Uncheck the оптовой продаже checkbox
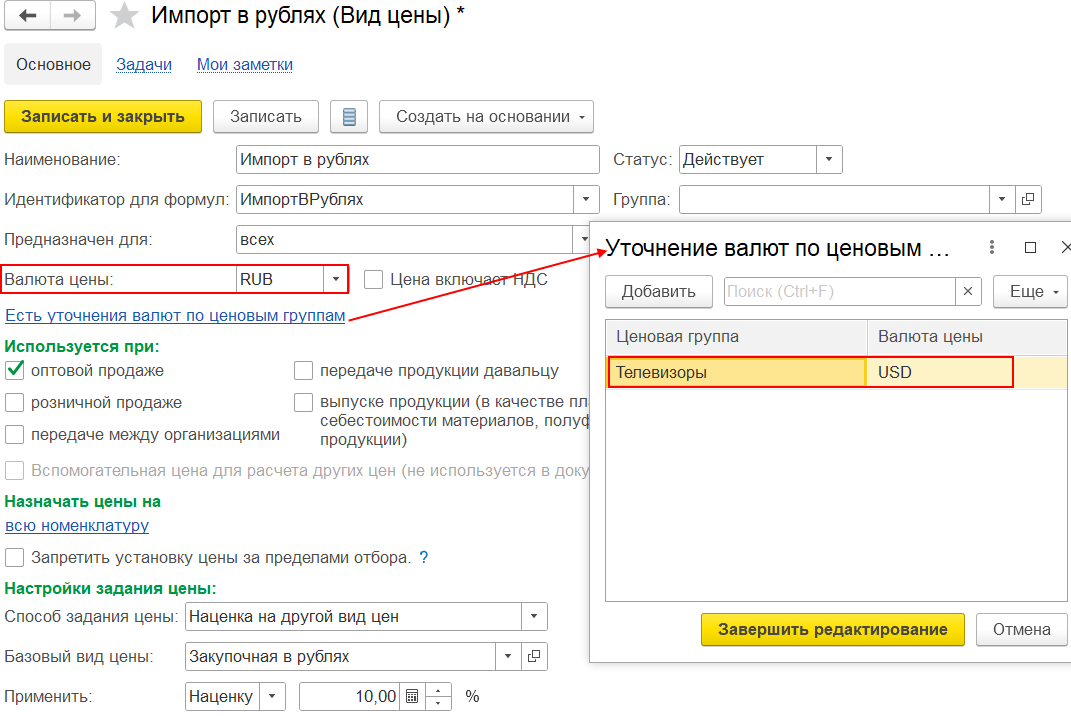This screenshot has height=716, width=1071. pos(15,371)
